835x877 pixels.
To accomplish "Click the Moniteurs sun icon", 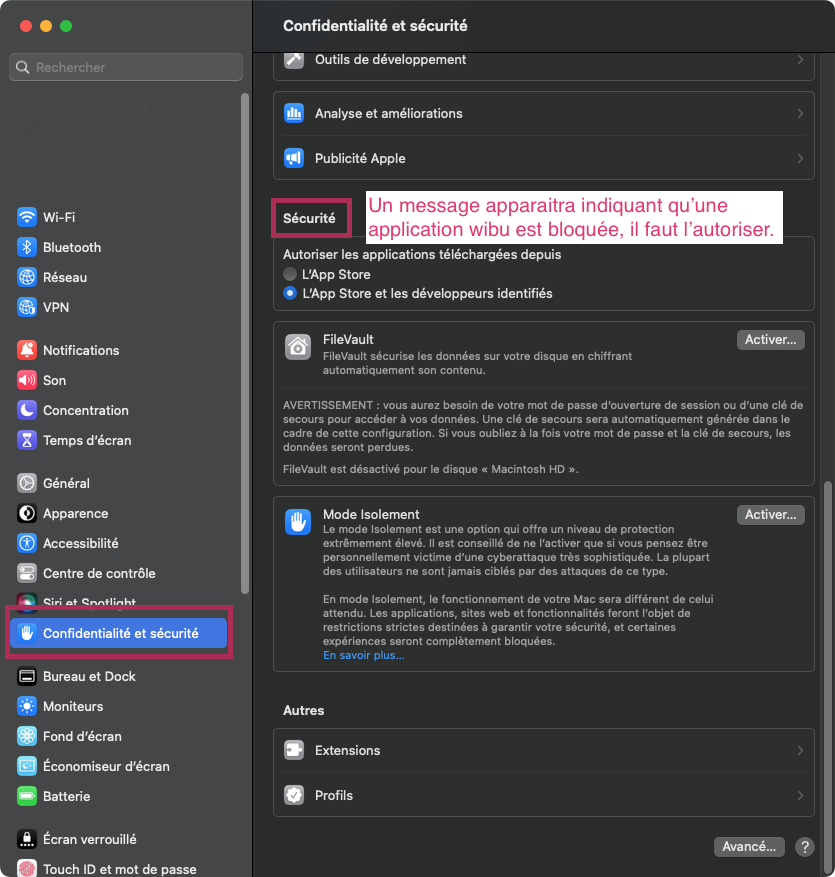I will point(27,706).
